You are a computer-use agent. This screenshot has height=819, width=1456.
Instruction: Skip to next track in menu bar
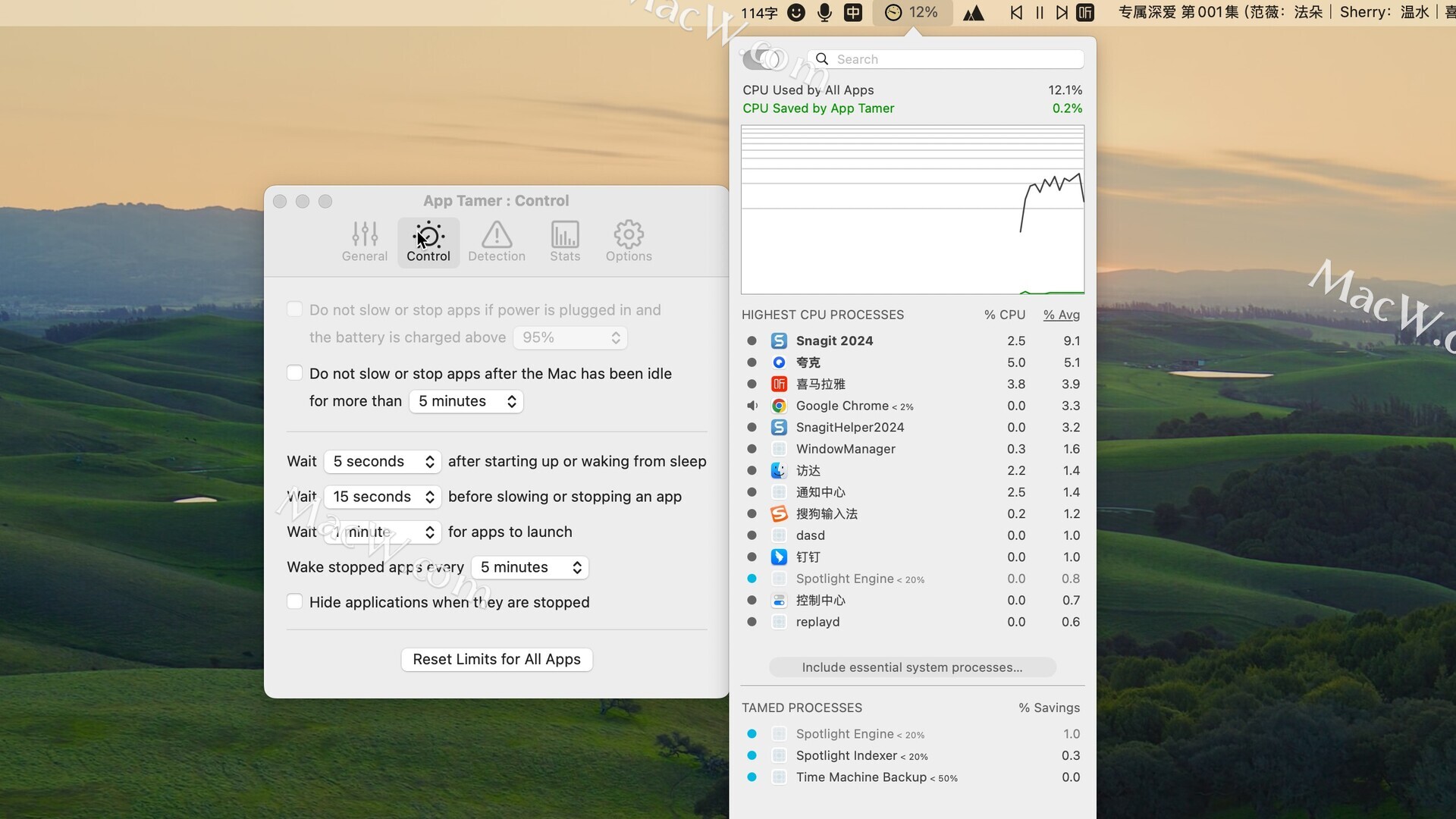1062,12
